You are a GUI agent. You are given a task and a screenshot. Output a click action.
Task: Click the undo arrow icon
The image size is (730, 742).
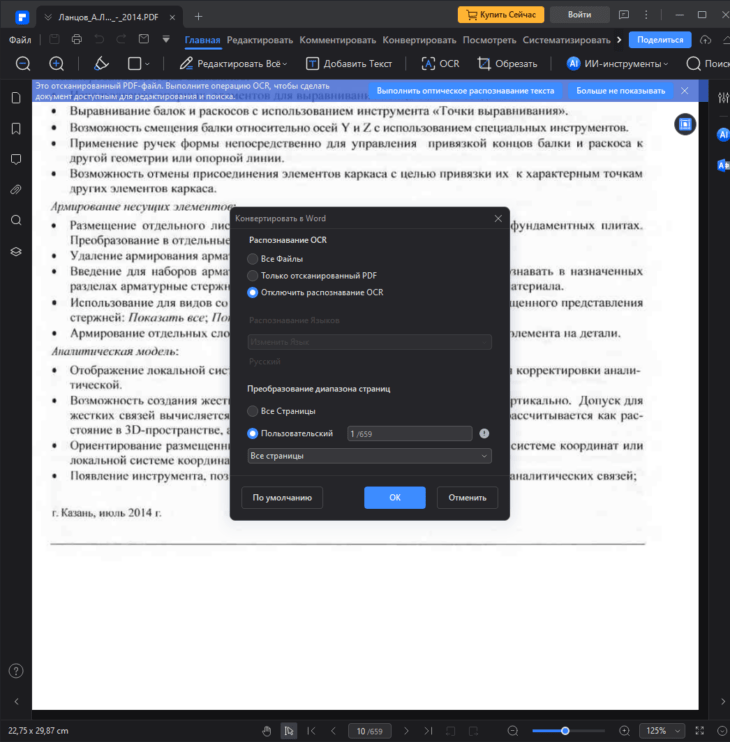tap(99, 39)
